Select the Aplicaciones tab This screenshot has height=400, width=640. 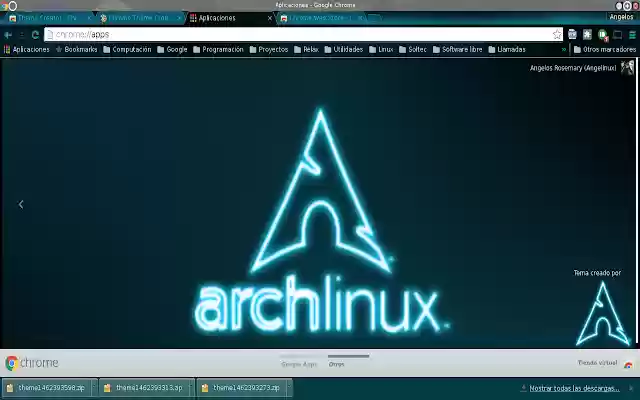tap(229, 18)
